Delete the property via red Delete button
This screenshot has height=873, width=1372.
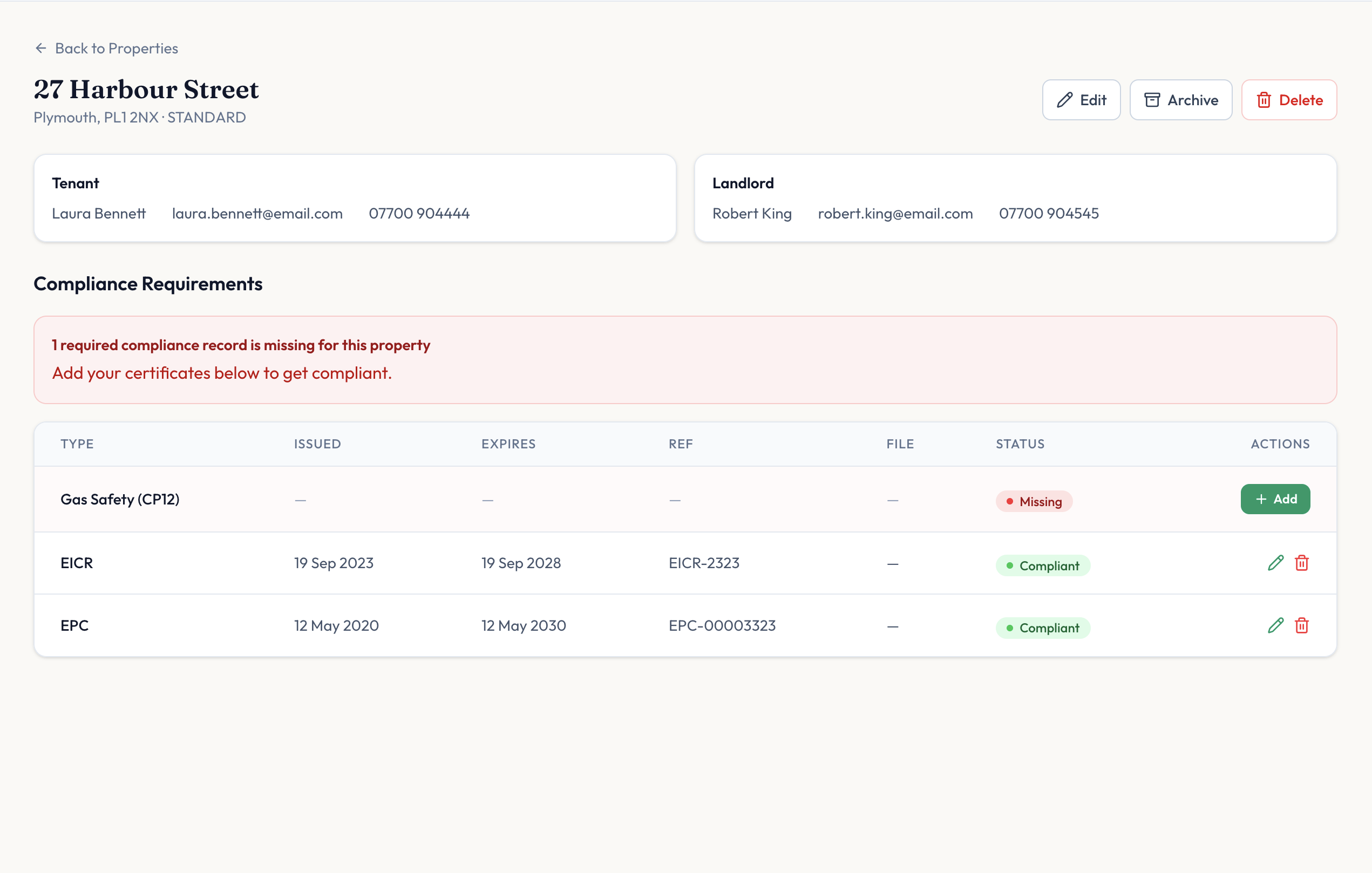[1289, 100]
